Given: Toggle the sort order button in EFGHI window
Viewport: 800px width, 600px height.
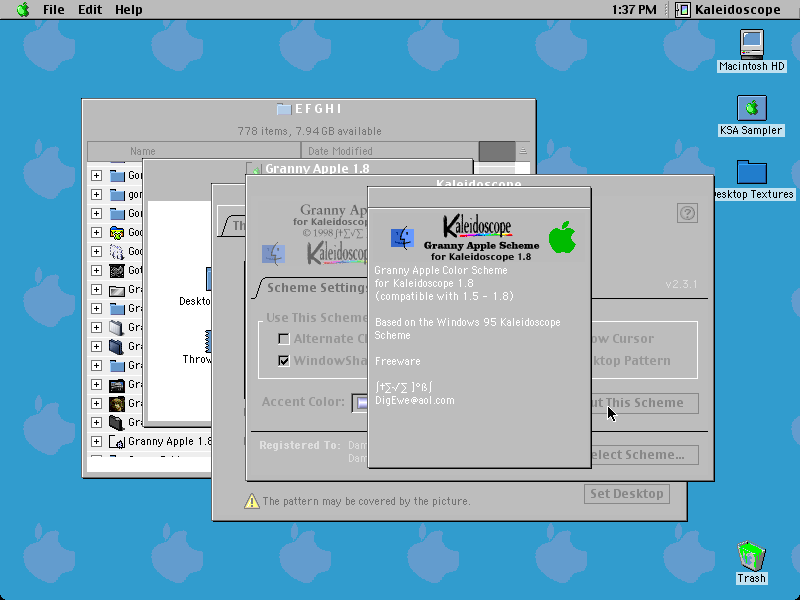Looking at the screenshot, I should click(x=523, y=151).
